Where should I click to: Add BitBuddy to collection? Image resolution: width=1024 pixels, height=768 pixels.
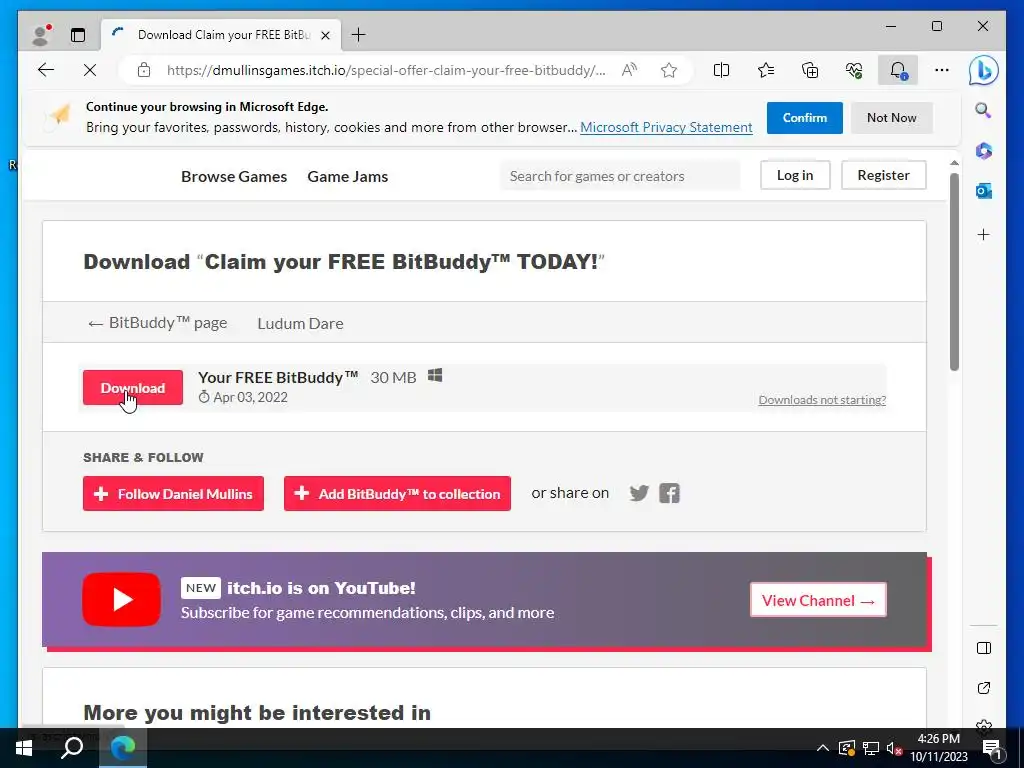(397, 494)
